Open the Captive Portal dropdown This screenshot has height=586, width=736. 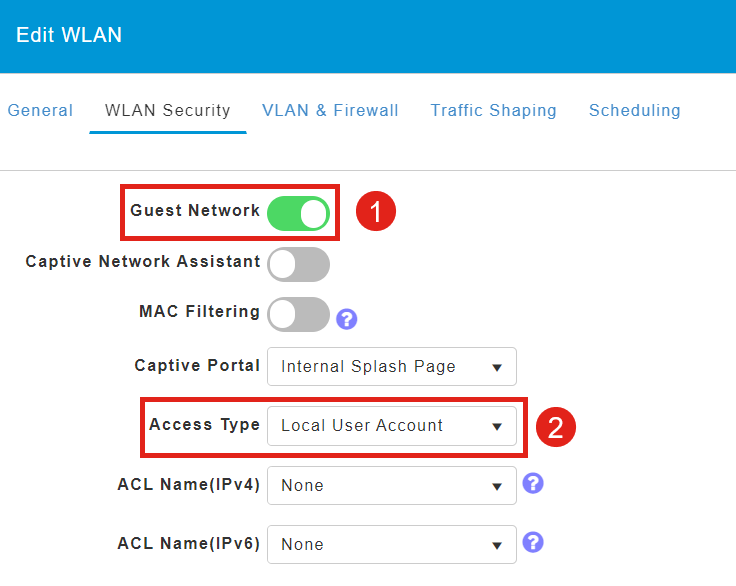pyautogui.click(x=392, y=367)
